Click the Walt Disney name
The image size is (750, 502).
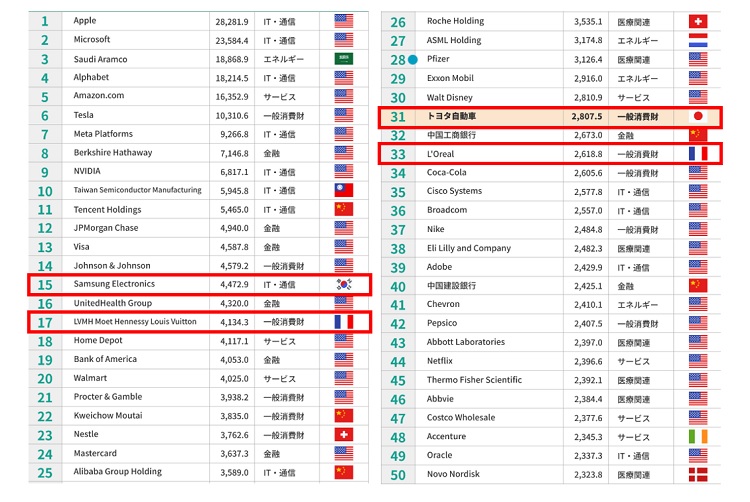pyautogui.click(x=450, y=98)
